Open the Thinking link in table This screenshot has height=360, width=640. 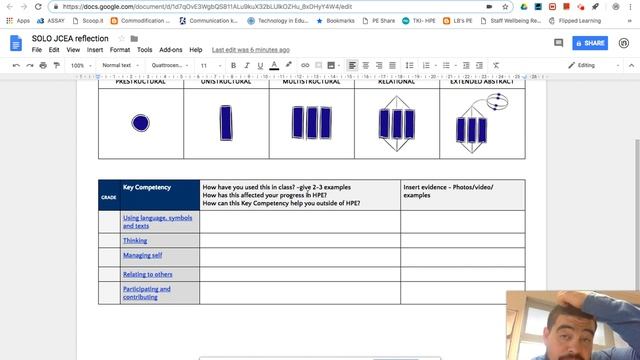pos(135,240)
